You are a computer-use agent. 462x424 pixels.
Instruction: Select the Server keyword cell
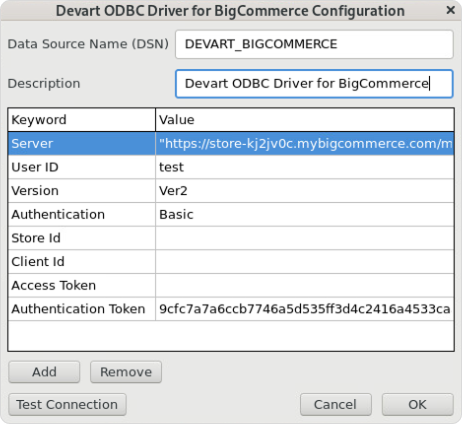[82, 144]
